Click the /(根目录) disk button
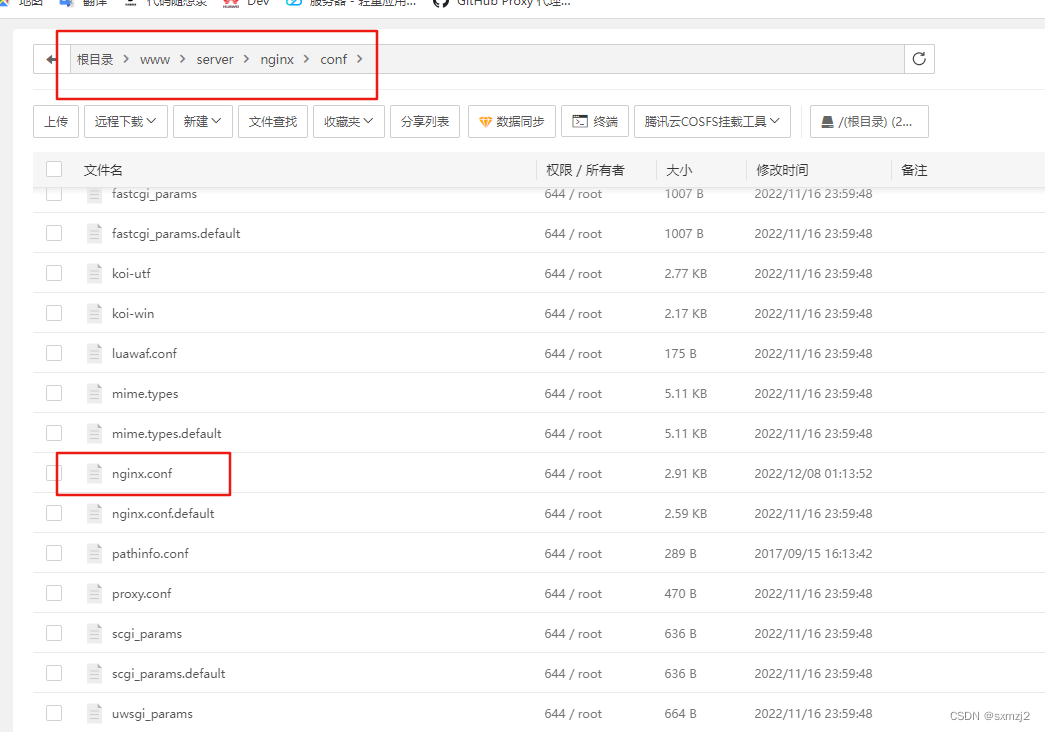The image size is (1045, 732). tap(869, 121)
